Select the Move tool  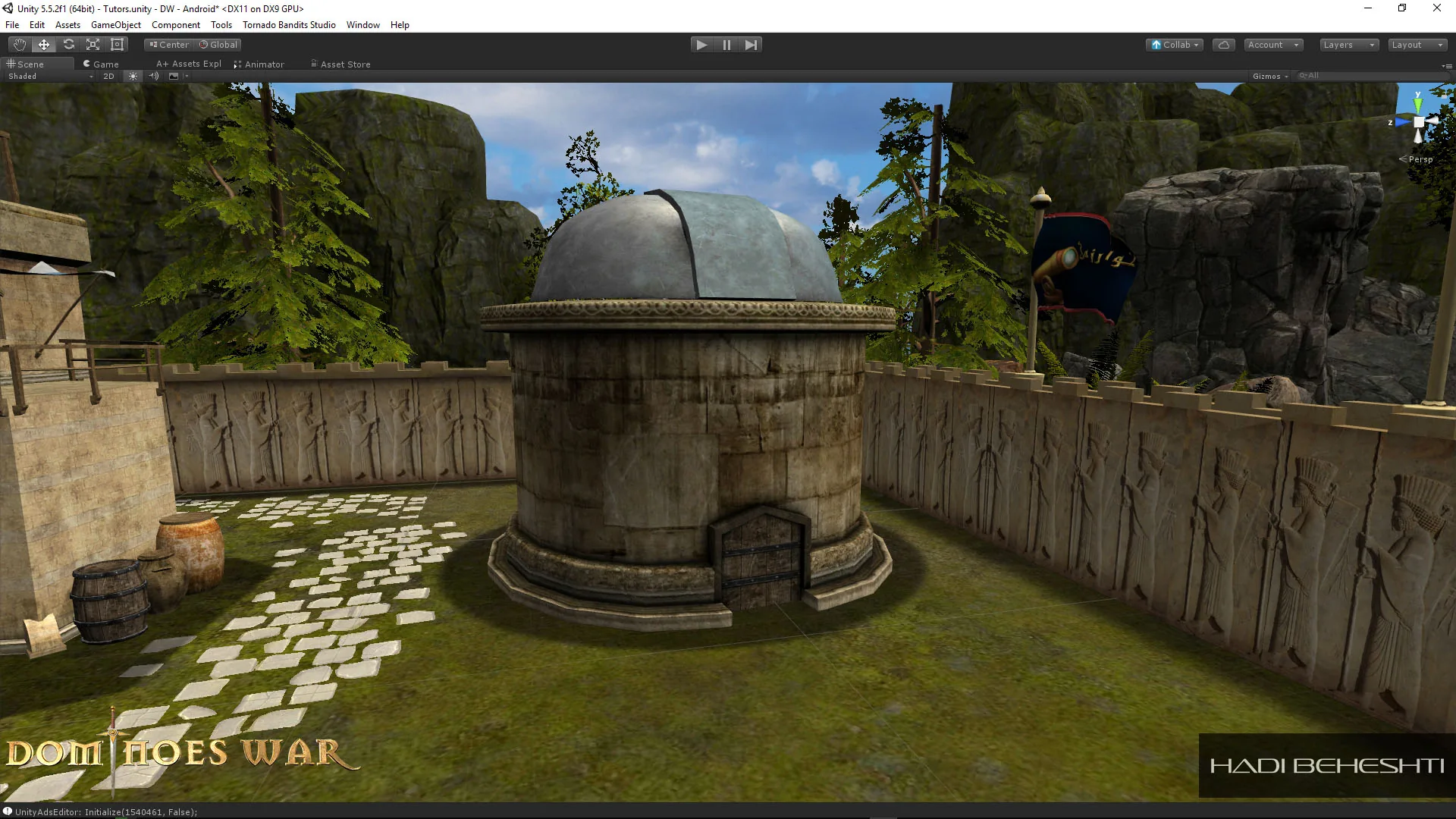tap(44, 45)
